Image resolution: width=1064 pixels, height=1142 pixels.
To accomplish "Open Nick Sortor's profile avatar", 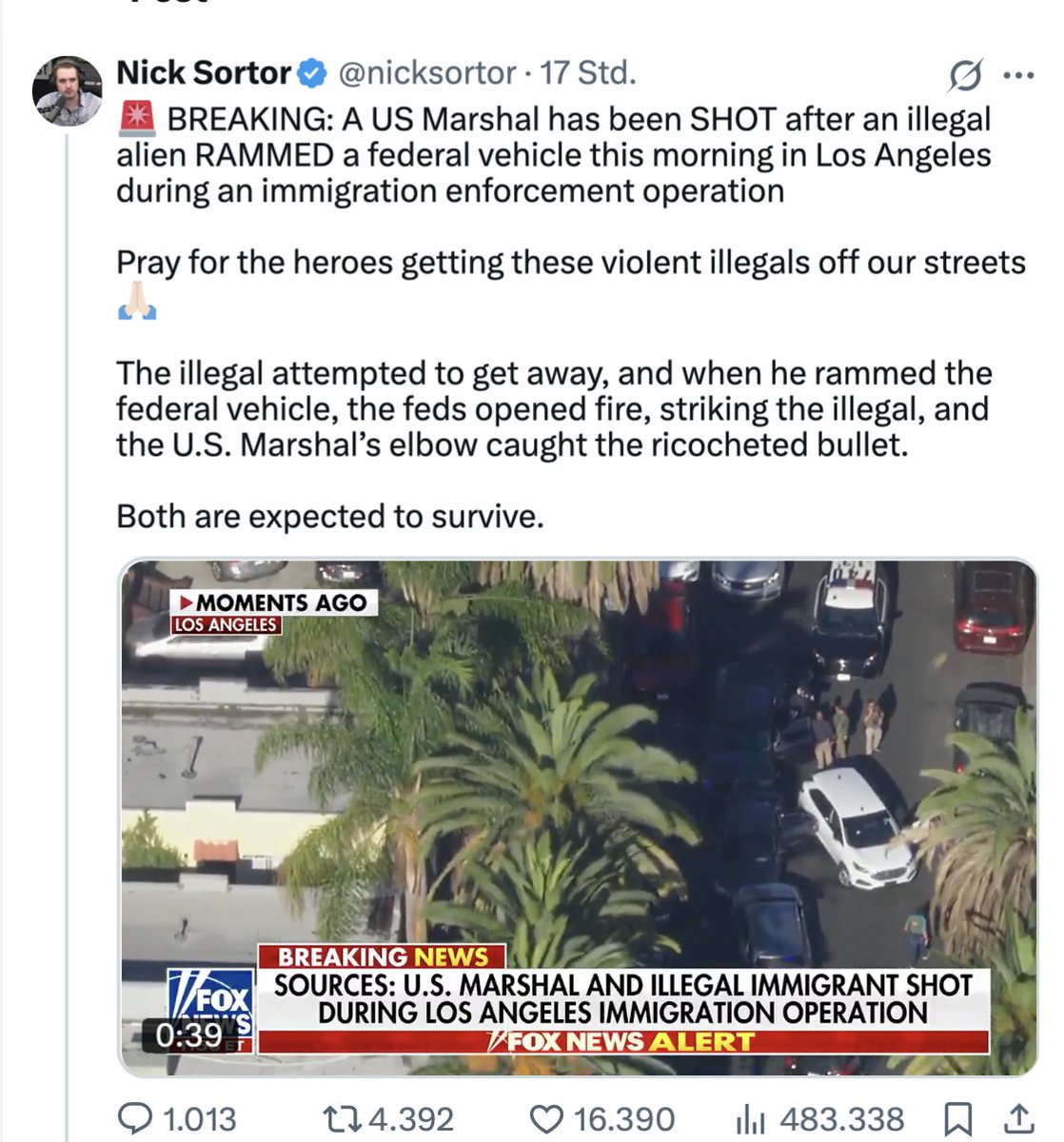I will [67, 91].
